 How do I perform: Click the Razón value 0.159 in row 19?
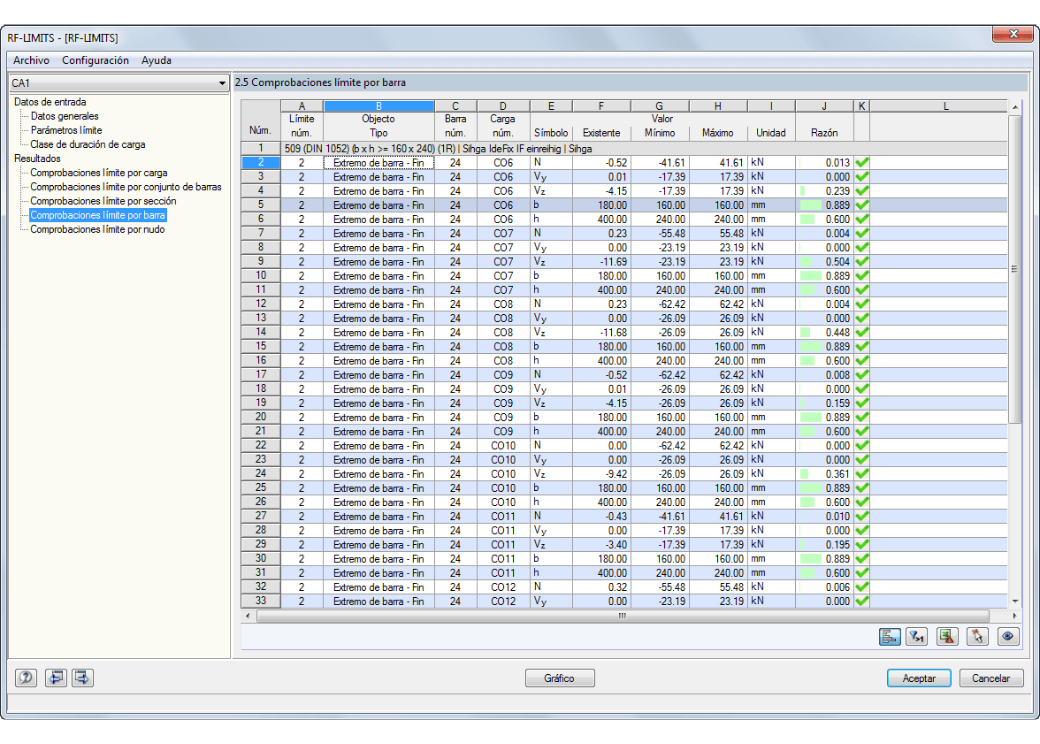coord(838,403)
